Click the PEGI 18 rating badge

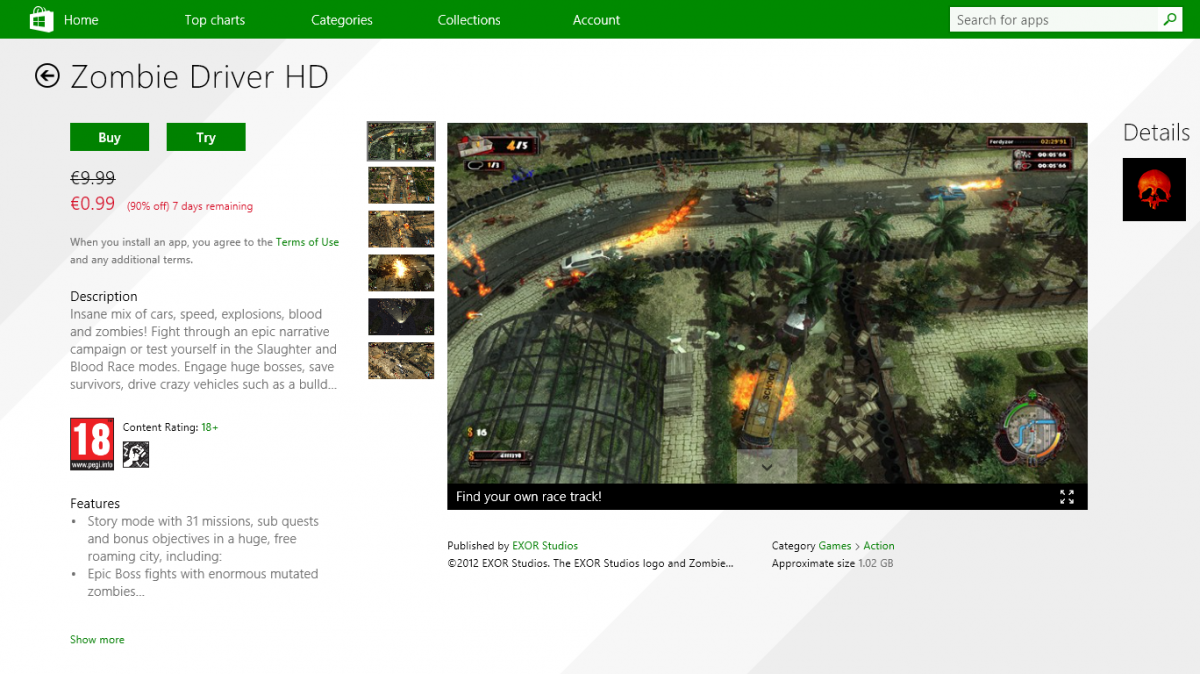click(92, 444)
